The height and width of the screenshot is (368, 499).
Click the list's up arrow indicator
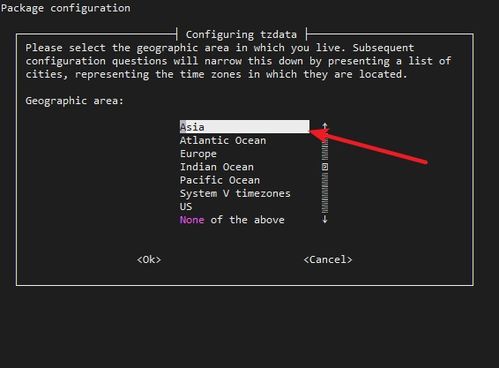325,126
